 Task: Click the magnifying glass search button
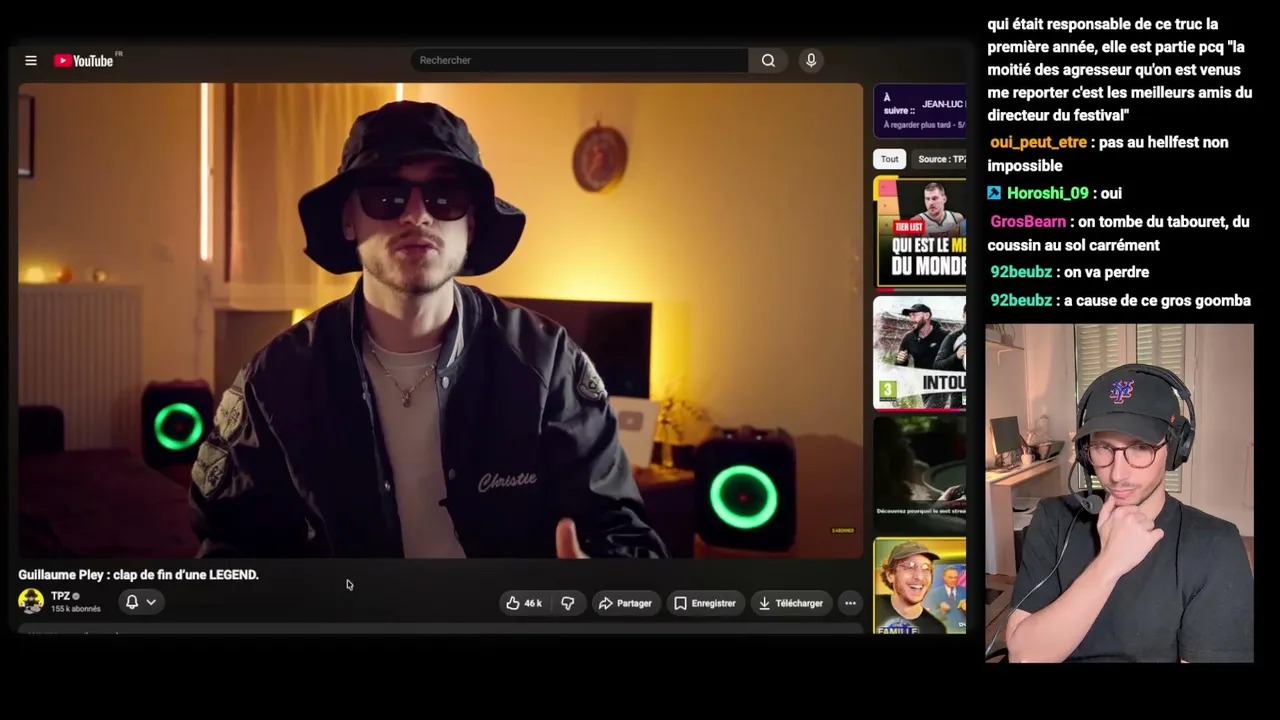click(768, 61)
